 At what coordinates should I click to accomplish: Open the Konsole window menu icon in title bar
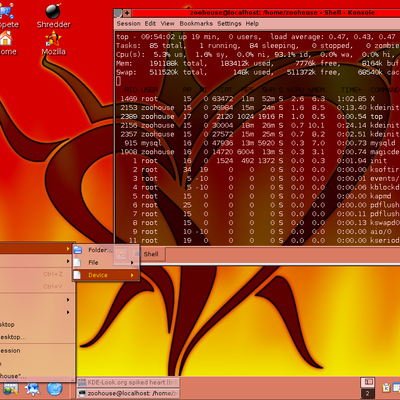(x=118, y=13)
